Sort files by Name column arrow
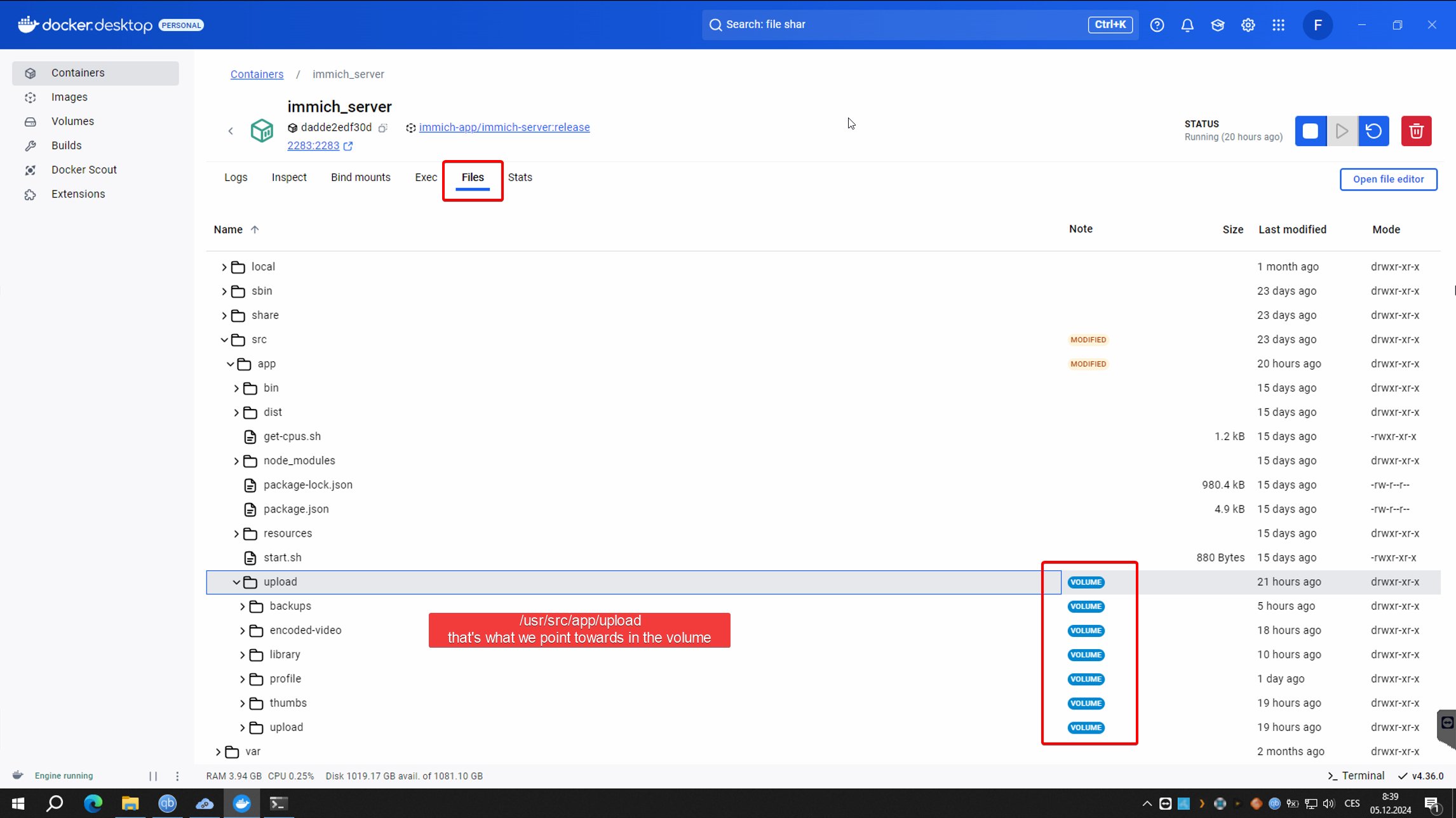 255,229
